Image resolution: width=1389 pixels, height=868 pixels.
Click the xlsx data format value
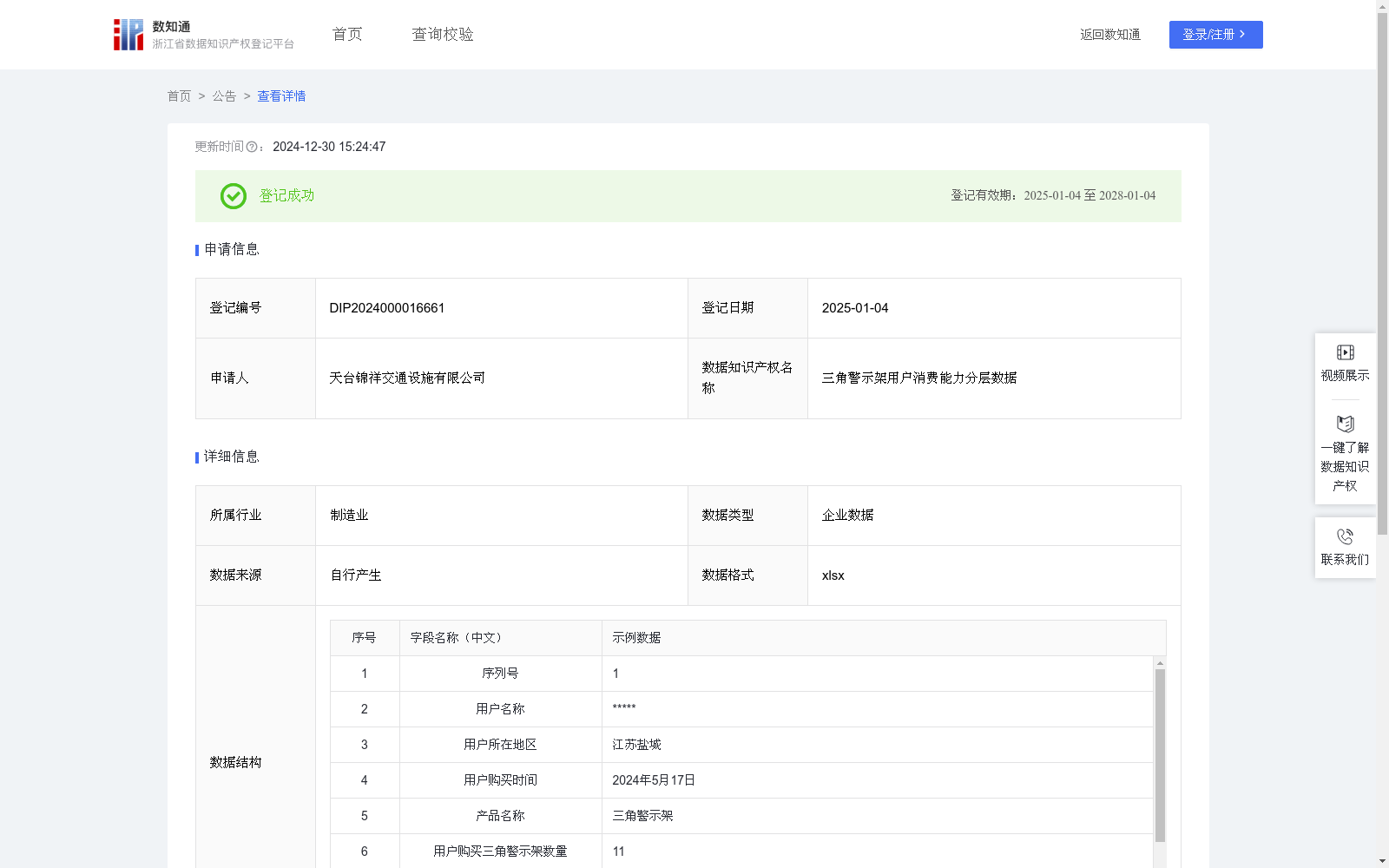[833, 575]
